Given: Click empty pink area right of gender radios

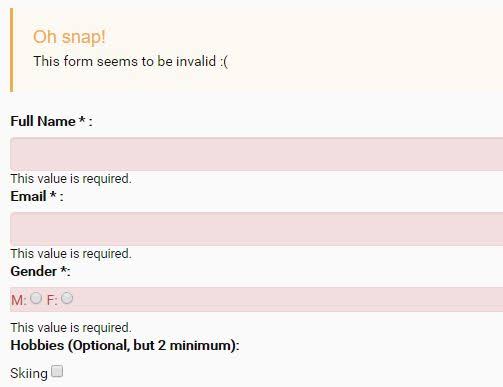Looking at the screenshot, I should [x=287, y=299].
